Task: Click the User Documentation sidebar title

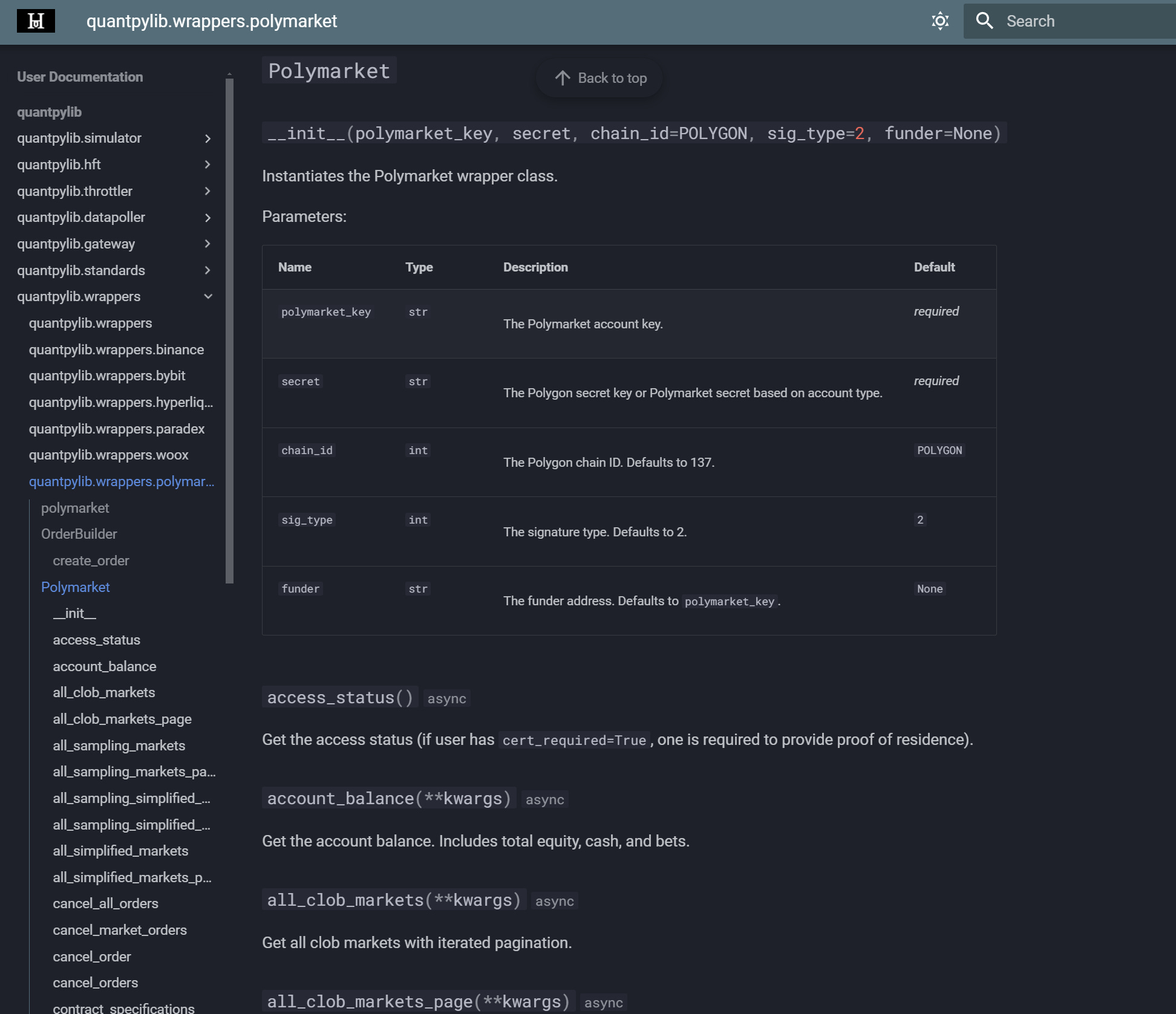Action: (x=80, y=77)
